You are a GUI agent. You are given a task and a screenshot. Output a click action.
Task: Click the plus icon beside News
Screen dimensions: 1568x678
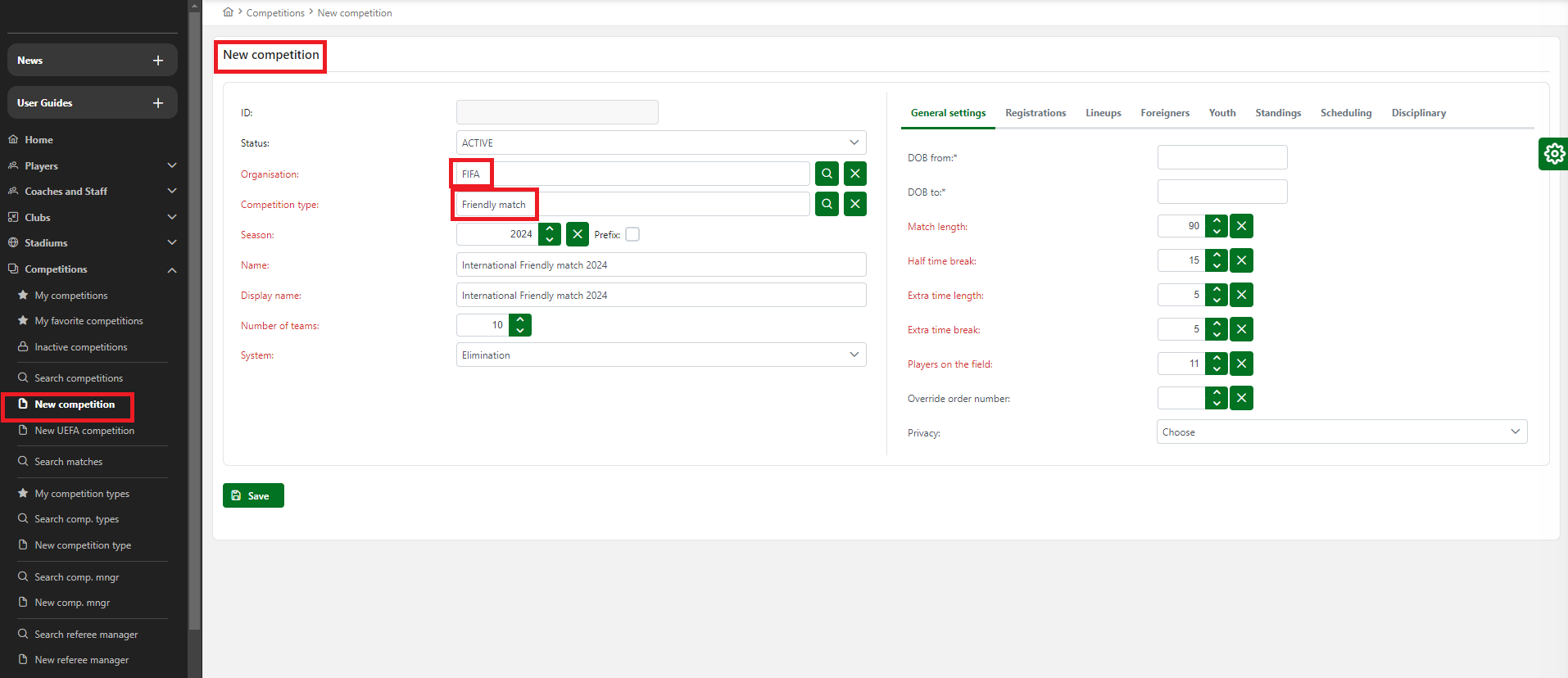(158, 61)
